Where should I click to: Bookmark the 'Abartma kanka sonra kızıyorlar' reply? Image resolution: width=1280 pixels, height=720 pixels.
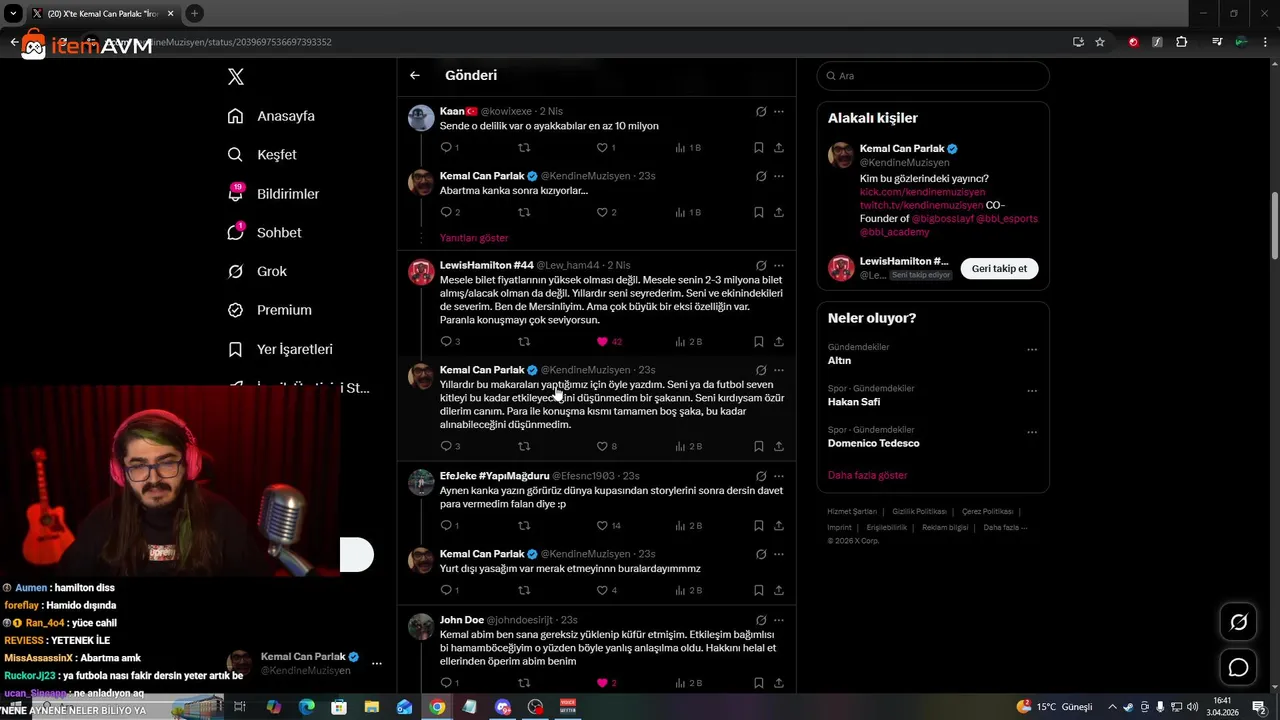(759, 212)
